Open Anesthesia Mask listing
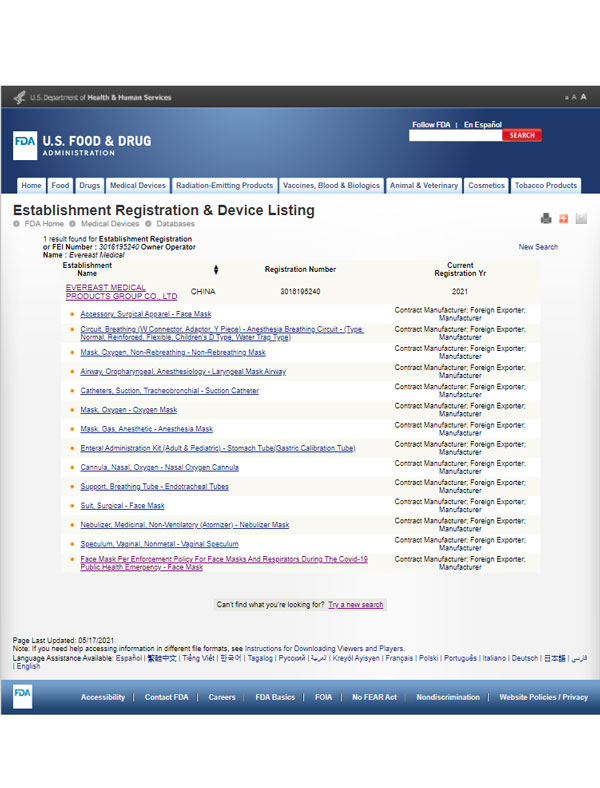600x788 pixels. 146,429
